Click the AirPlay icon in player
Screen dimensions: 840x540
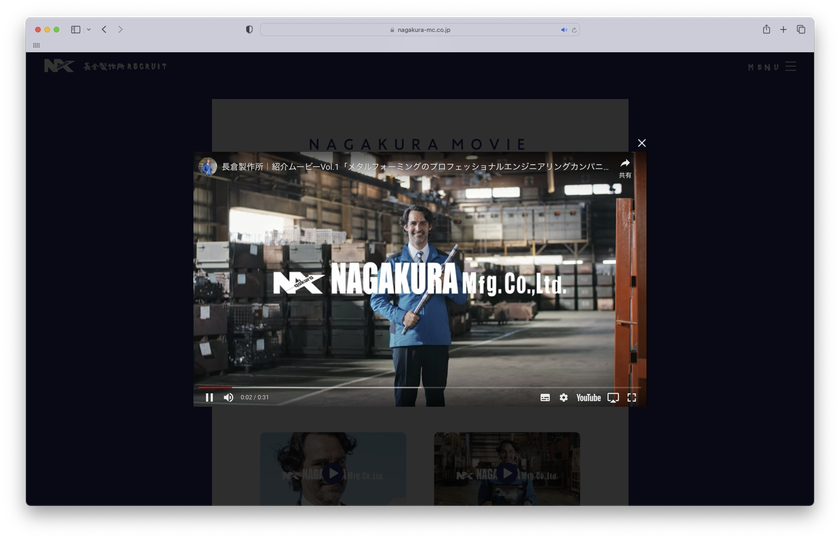pyautogui.click(x=613, y=398)
